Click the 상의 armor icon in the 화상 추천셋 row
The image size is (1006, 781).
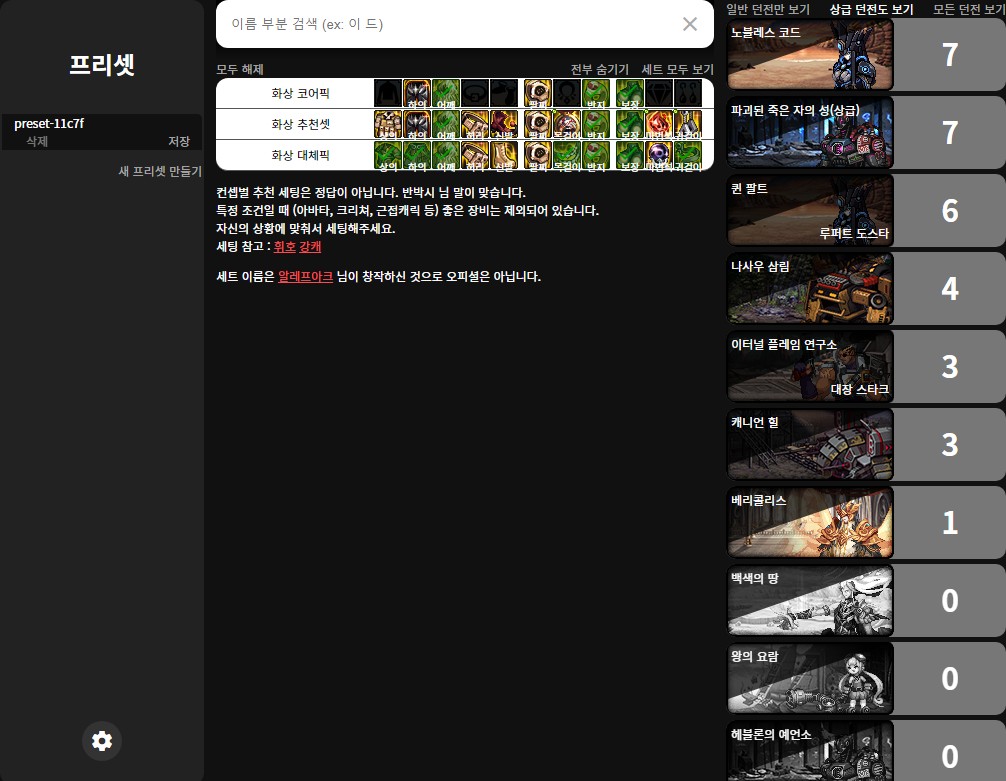pos(387,125)
